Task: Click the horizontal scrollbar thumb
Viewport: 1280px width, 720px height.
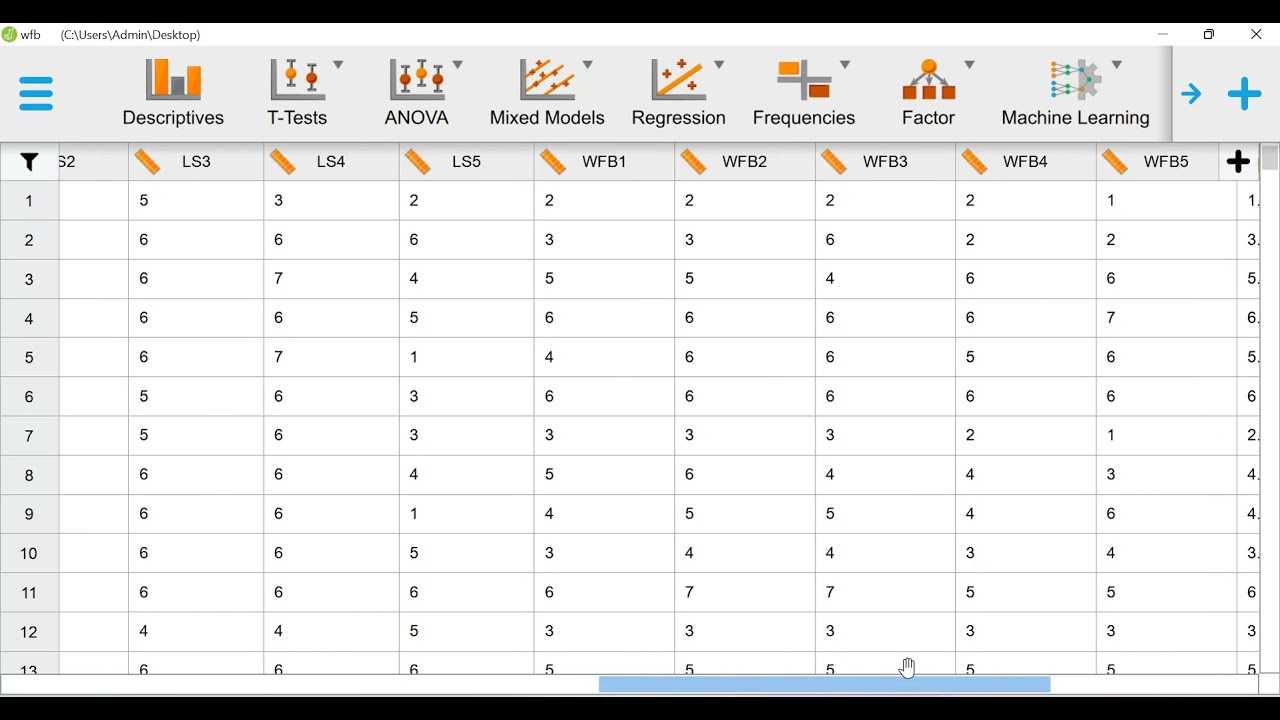Action: [825, 685]
